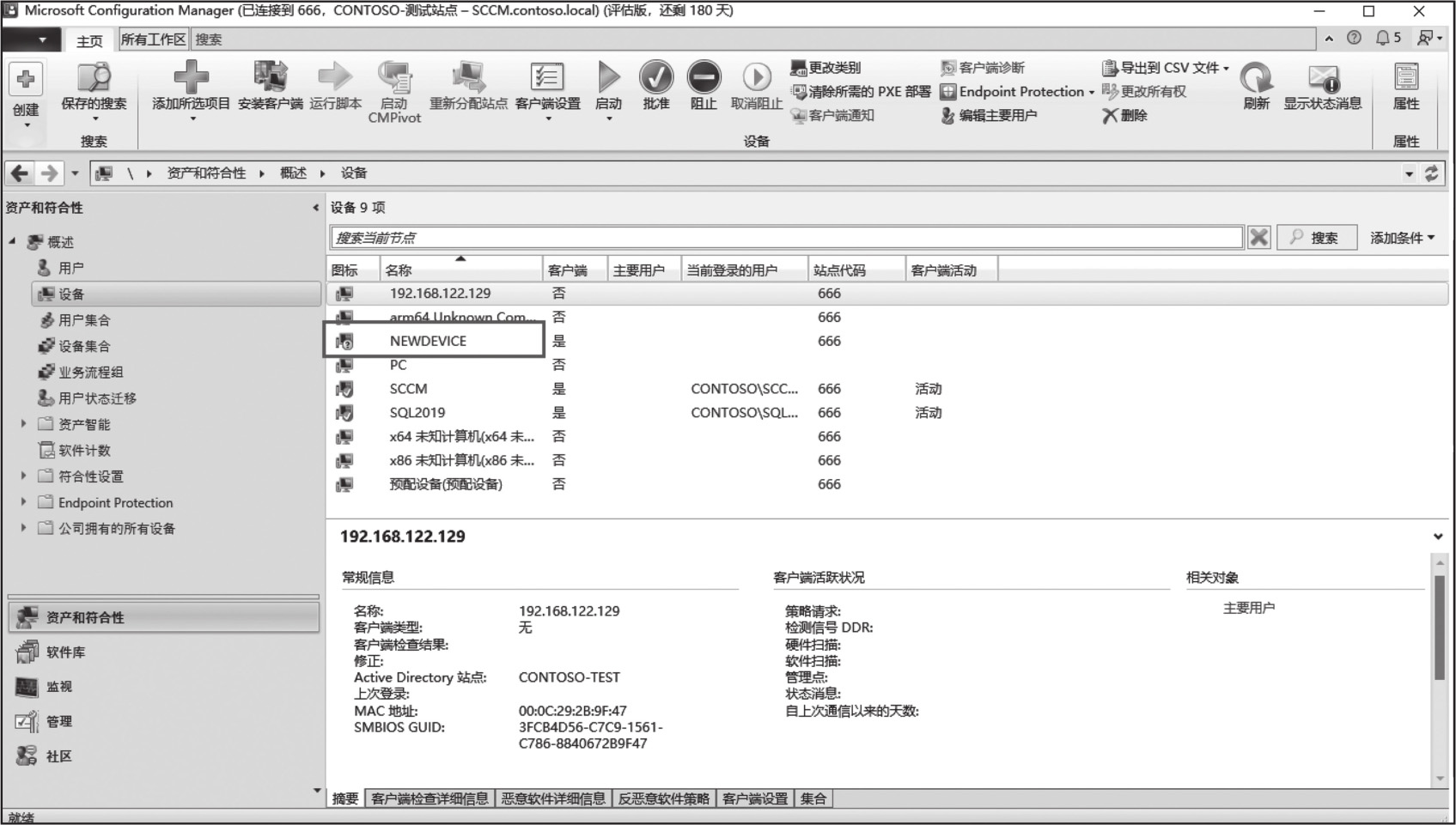This screenshot has width=1456, height=825.
Task: Show Status Messages (显示状态消息) icon
Action: (x=1323, y=77)
